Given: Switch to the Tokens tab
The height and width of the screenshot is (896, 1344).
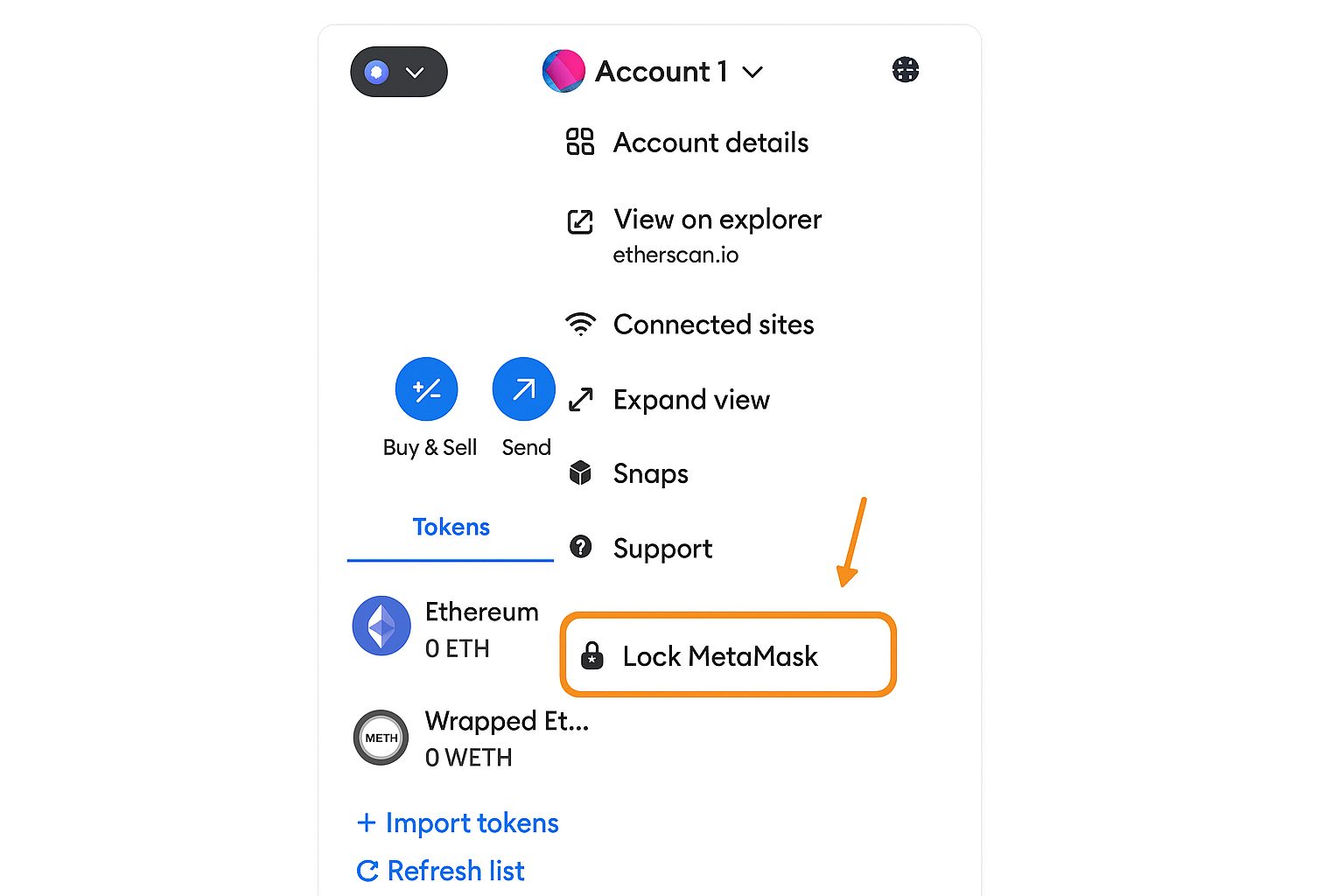Looking at the screenshot, I should click(x=451, y=528).
